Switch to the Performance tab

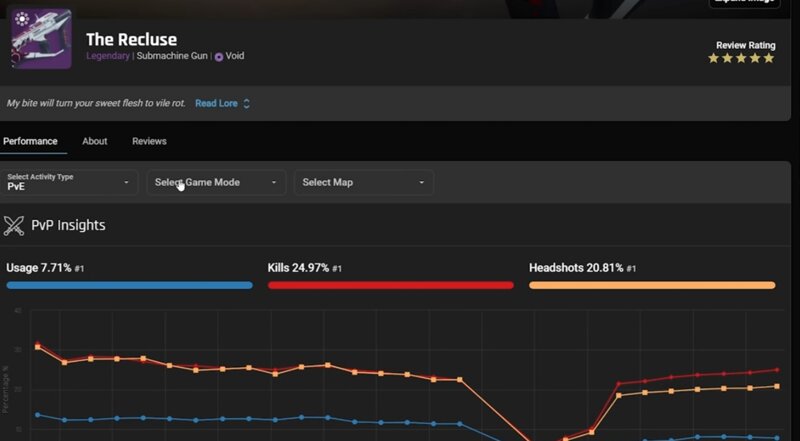click(30, 141)
